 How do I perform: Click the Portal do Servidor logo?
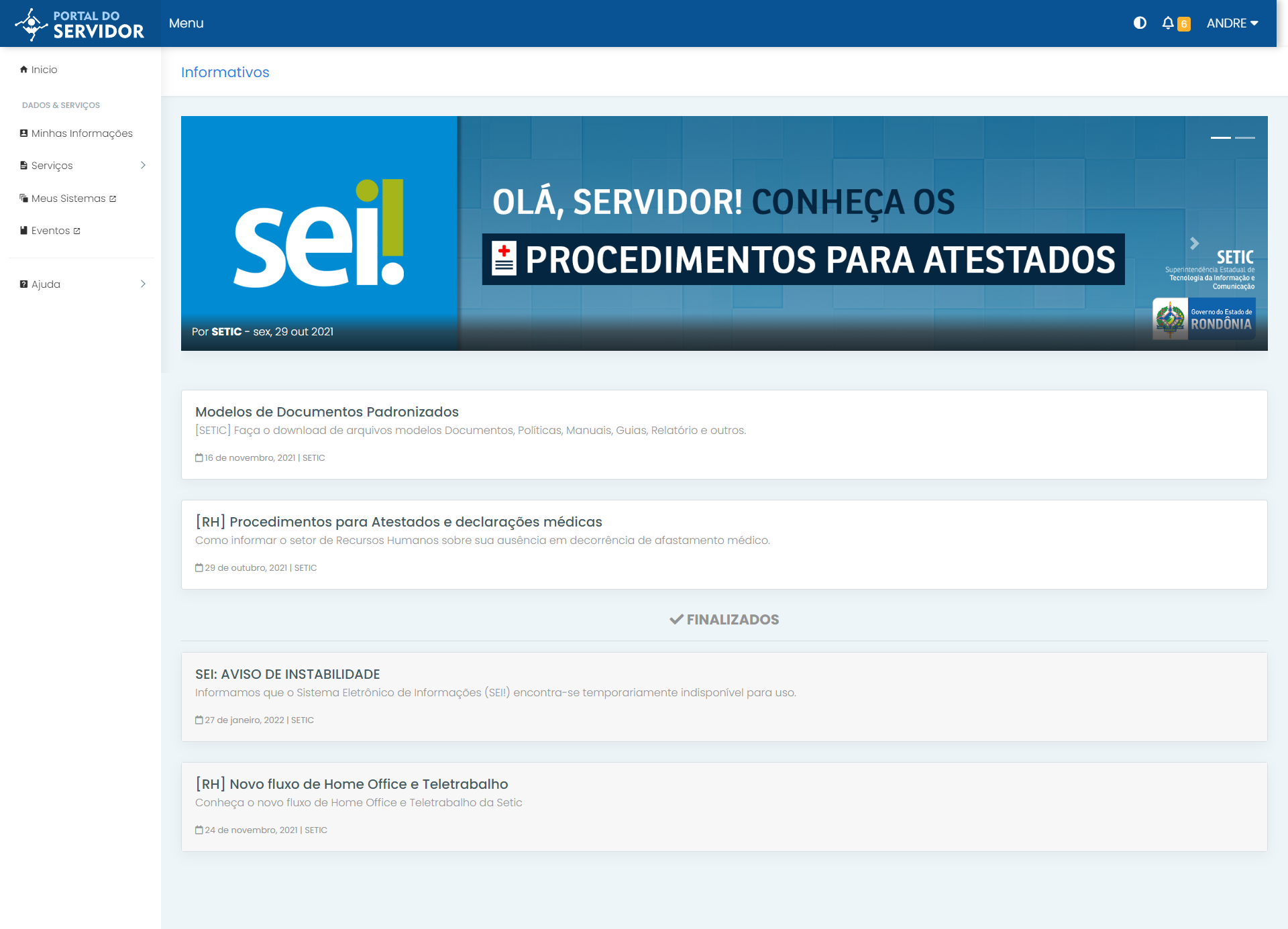(x=80, y=23)
